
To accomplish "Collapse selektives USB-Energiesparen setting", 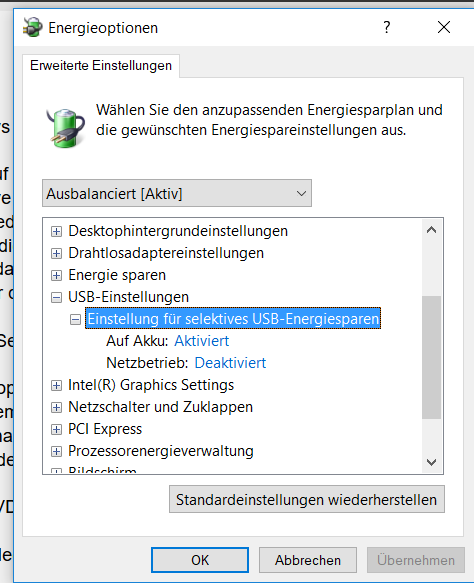I will (x=75, y=319).
